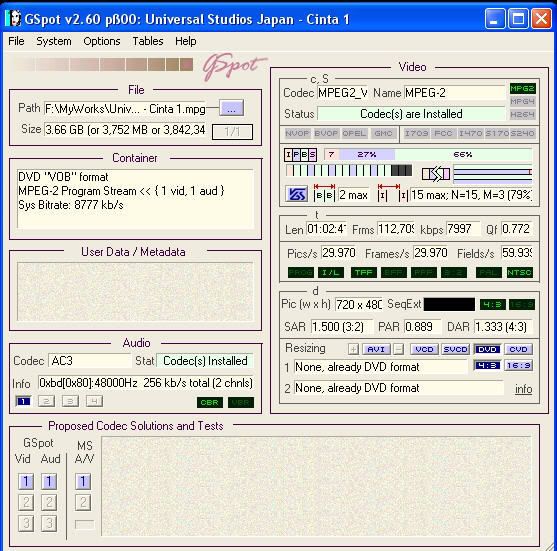Click the CBR audio indicator
557x551 pixels.
click(210, 403)
